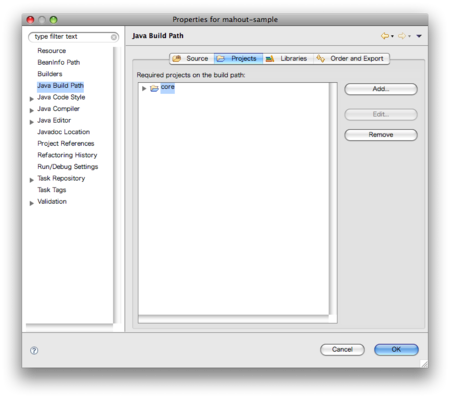Select Task Repository item

point(61,178)
